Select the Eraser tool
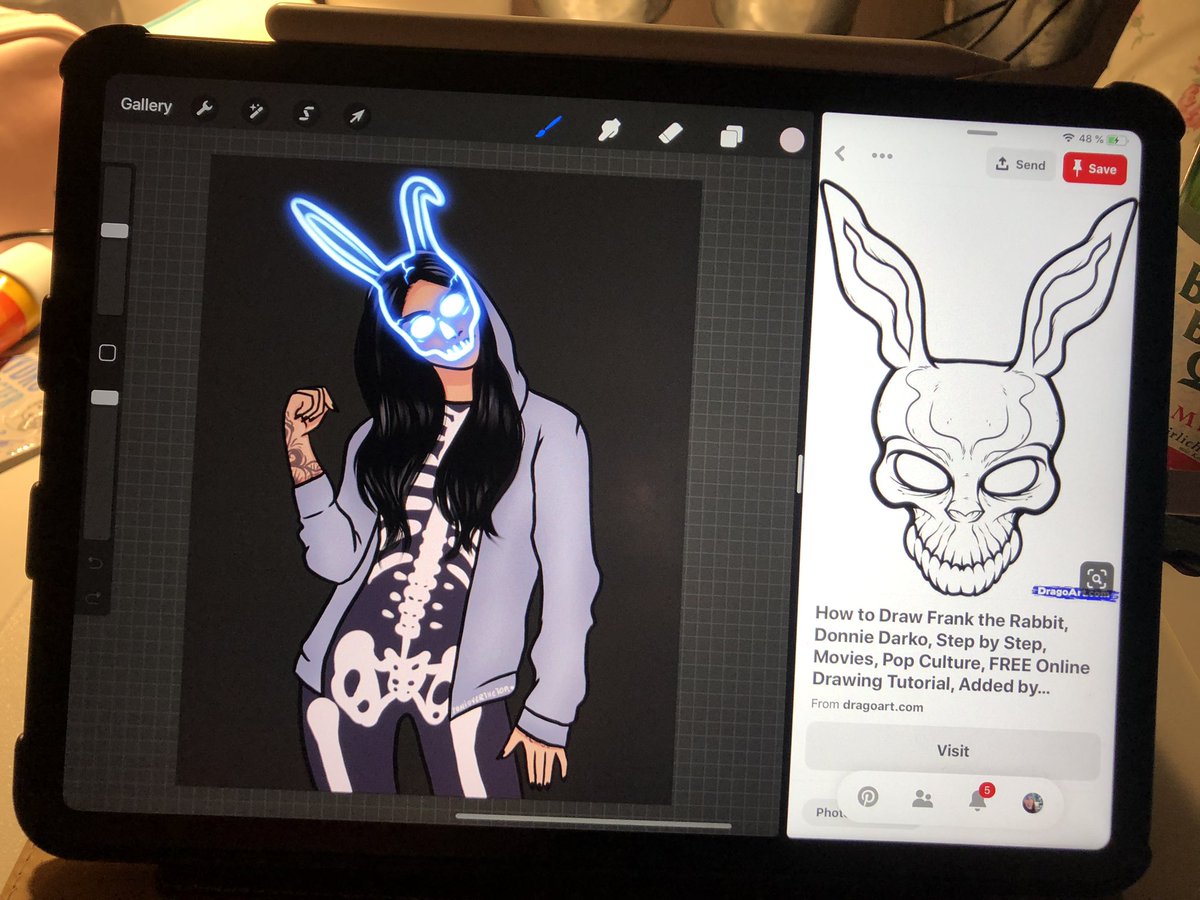1200x900 pixels. pos(671,130)
